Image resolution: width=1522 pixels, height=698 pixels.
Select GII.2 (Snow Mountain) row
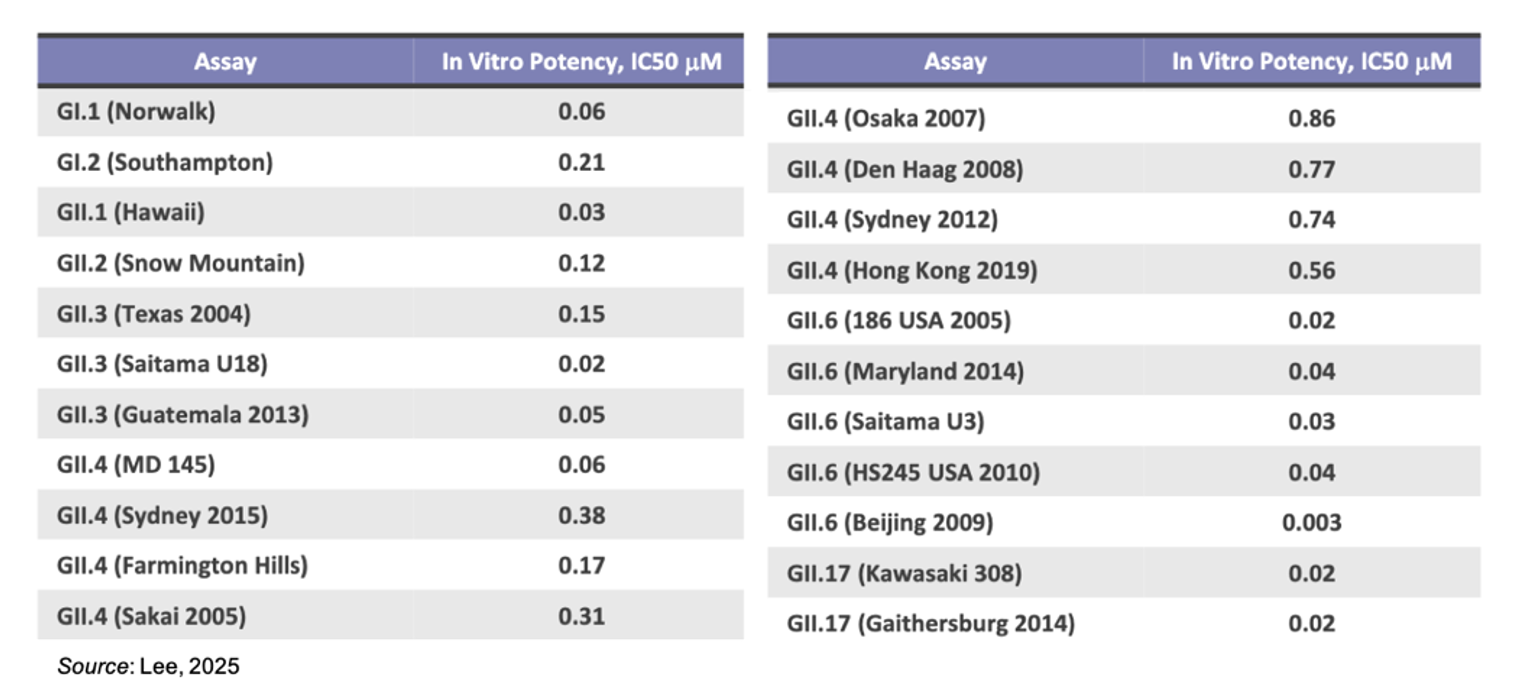(181, 263)
